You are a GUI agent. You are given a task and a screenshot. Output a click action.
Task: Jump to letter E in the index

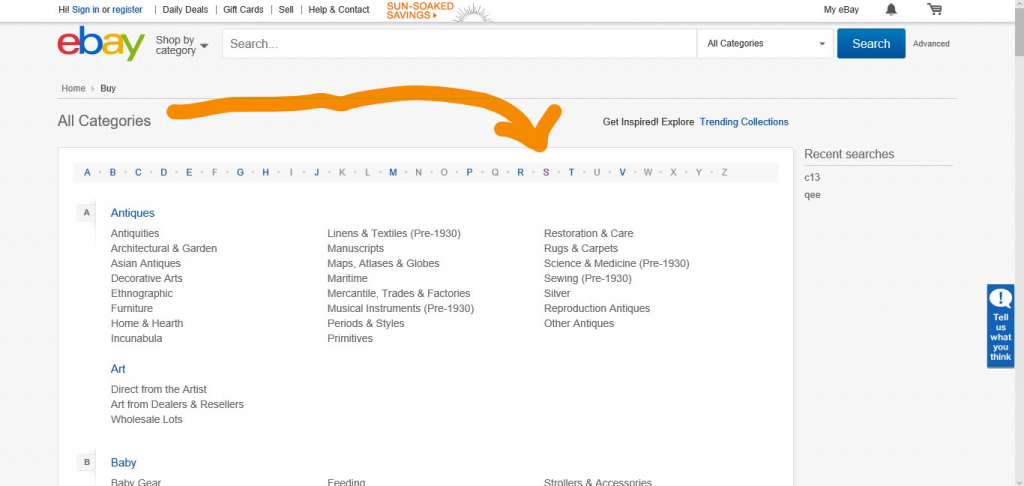click(189, 172)
